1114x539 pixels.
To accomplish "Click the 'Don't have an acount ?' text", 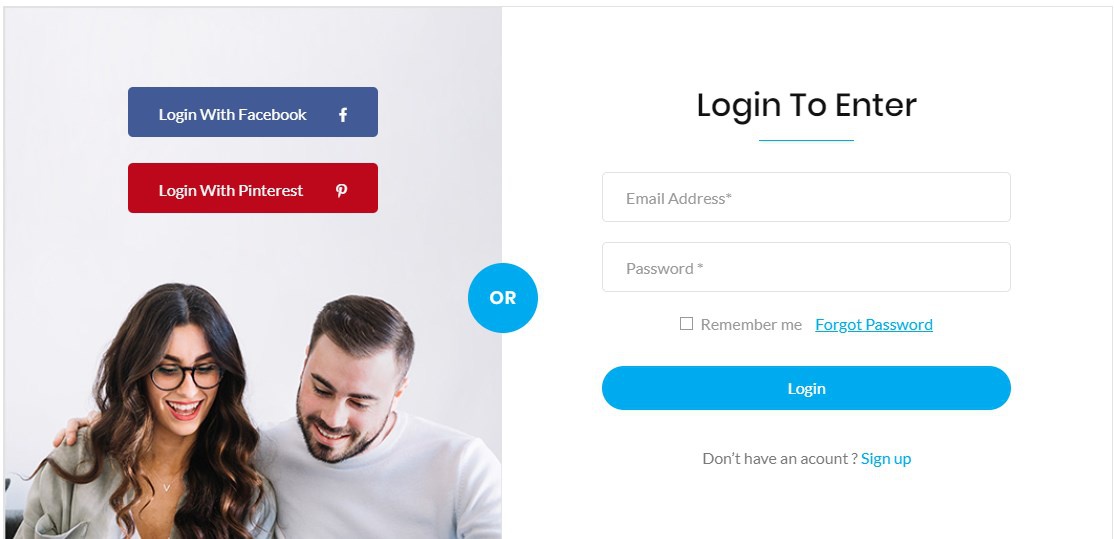I will [x=780, y=459].
